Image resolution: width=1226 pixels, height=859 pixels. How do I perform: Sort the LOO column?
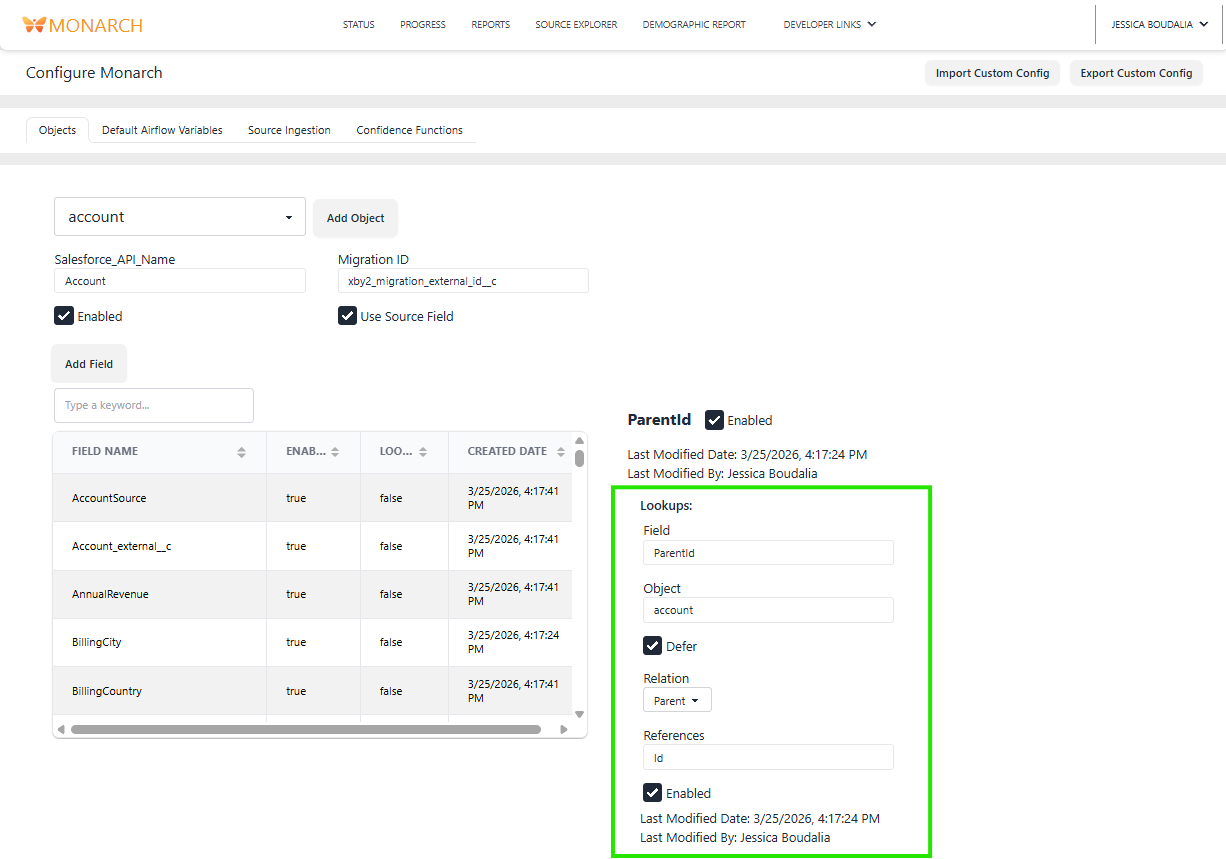click(x=424, y=452)
